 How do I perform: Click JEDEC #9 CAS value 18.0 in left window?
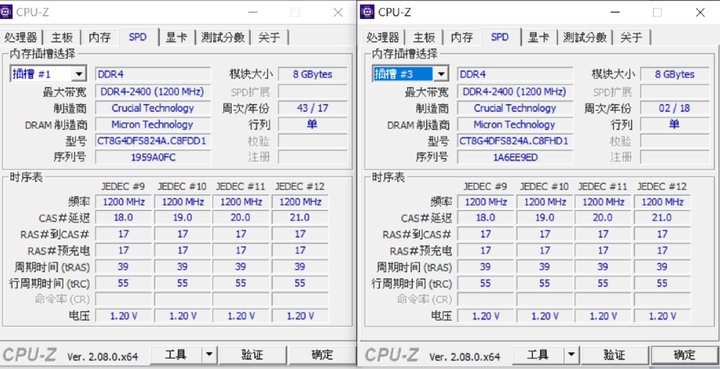(124, 218)
